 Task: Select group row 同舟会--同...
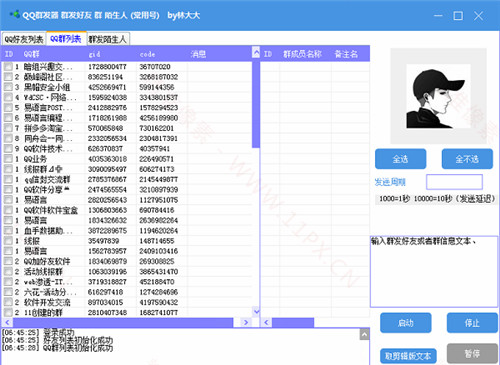click(x=127, y=138)
